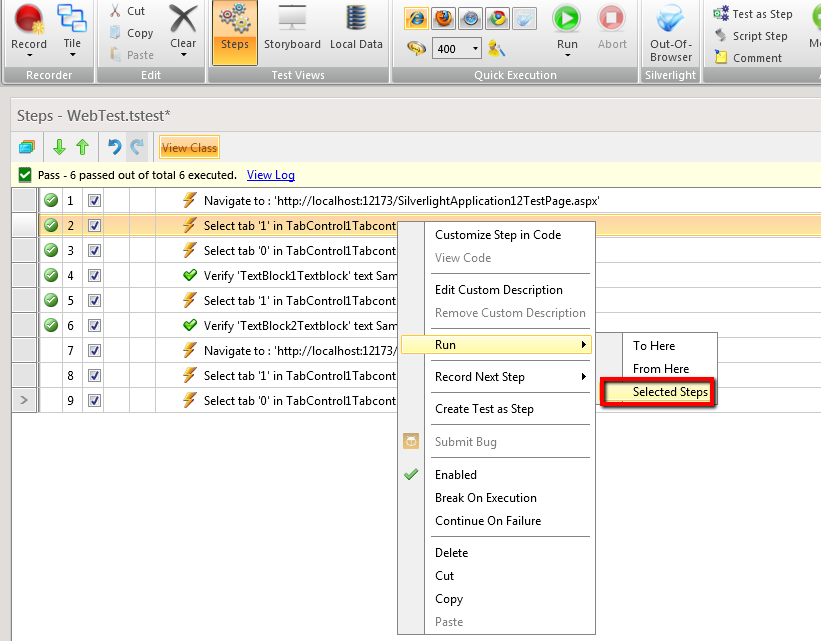
Task: Select Customize Step in Code menu item
Action: (498, 235)
